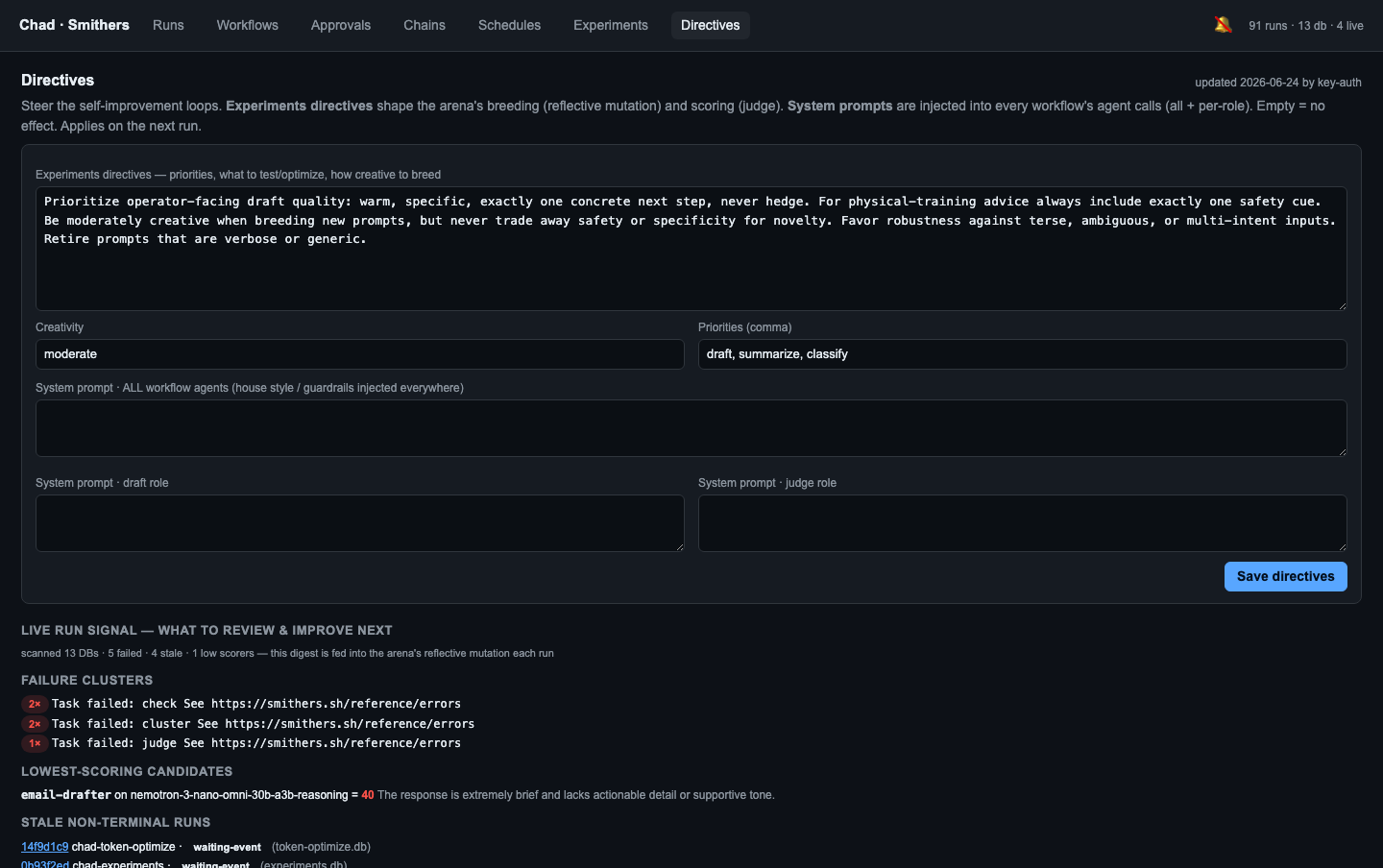Click the judge role system prompt box

click(1023, 523)
